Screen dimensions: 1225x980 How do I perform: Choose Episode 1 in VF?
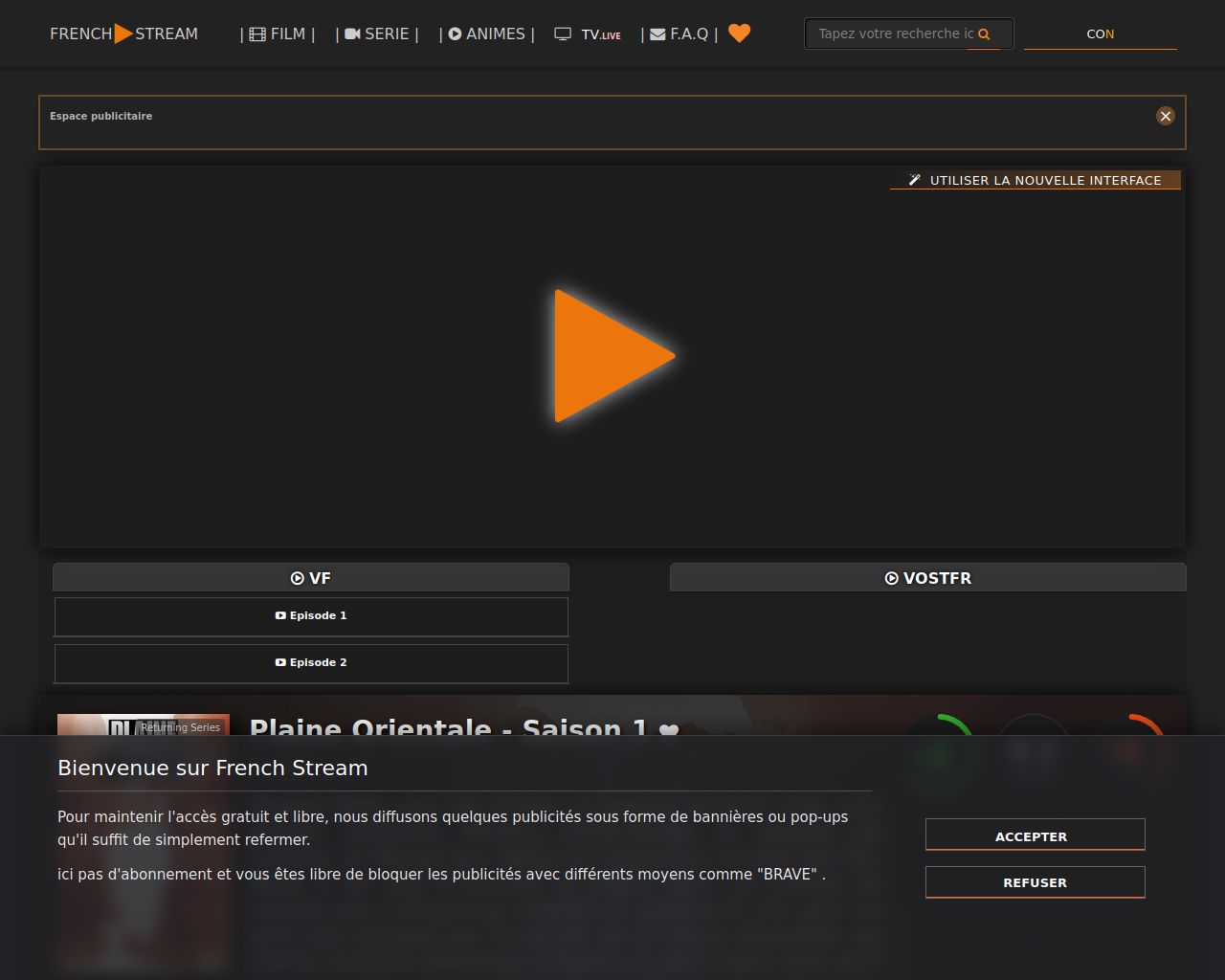(311, 616)
